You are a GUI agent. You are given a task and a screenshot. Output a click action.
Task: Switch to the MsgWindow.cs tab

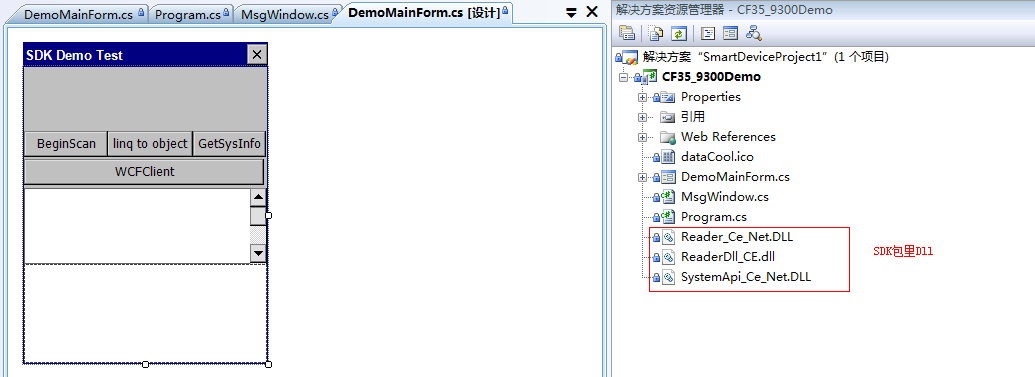(288, 15)
